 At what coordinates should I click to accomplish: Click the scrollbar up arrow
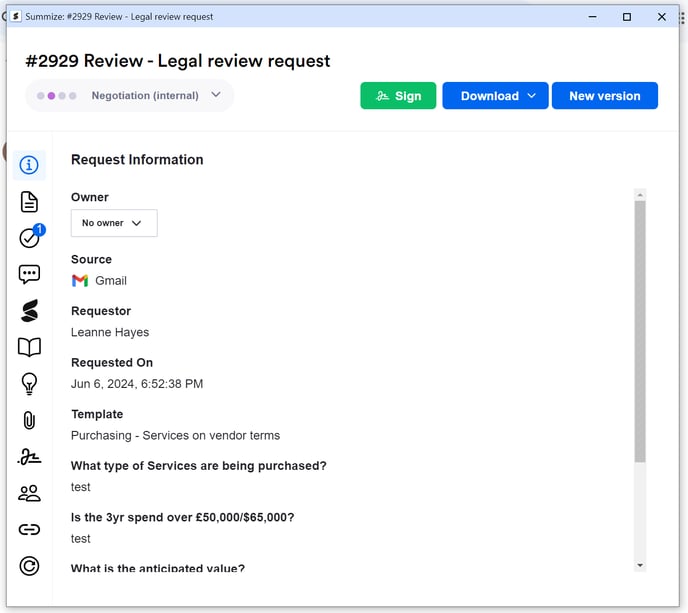click(640, 194)
